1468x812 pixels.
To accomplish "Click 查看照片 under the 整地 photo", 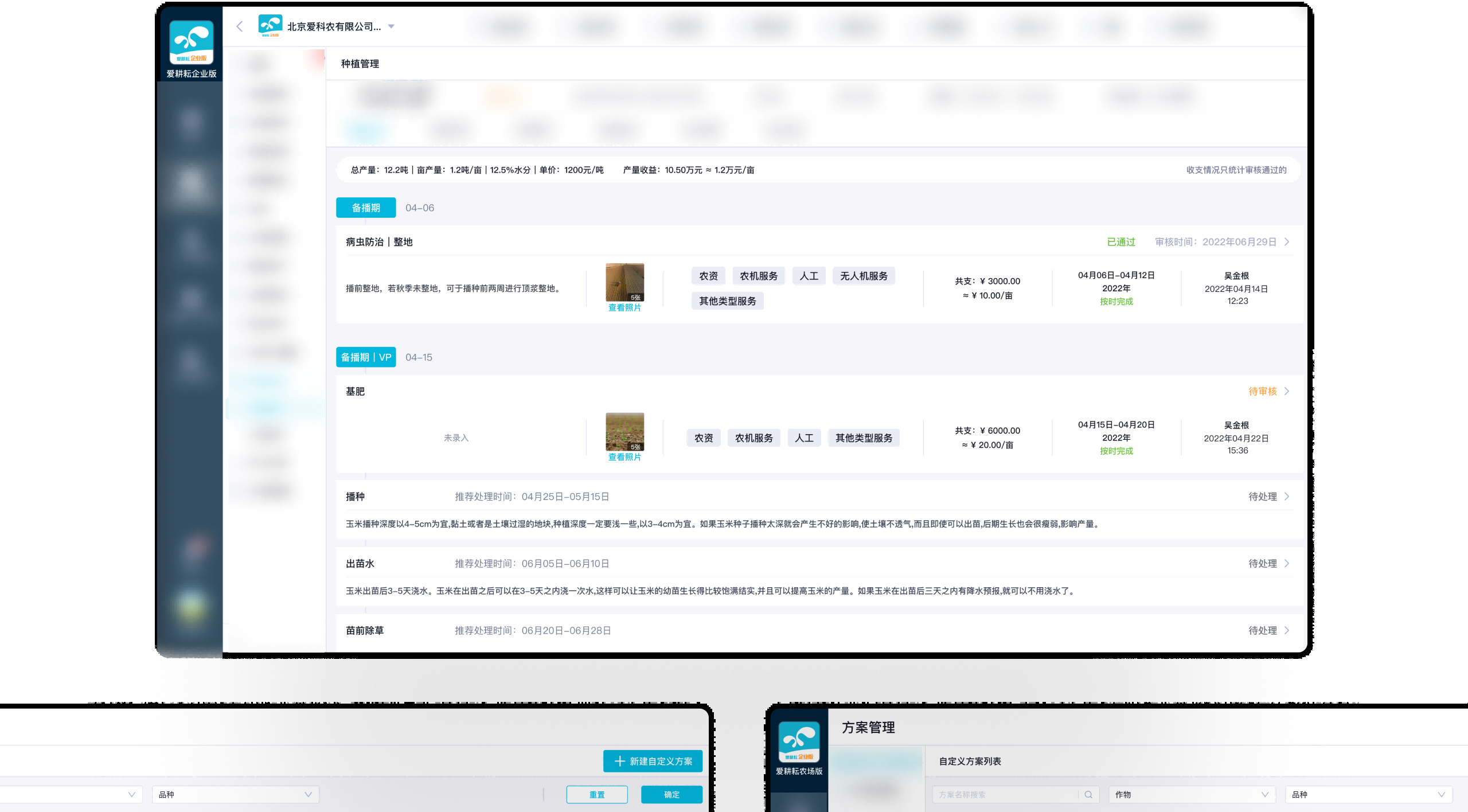I will [624, 308].
